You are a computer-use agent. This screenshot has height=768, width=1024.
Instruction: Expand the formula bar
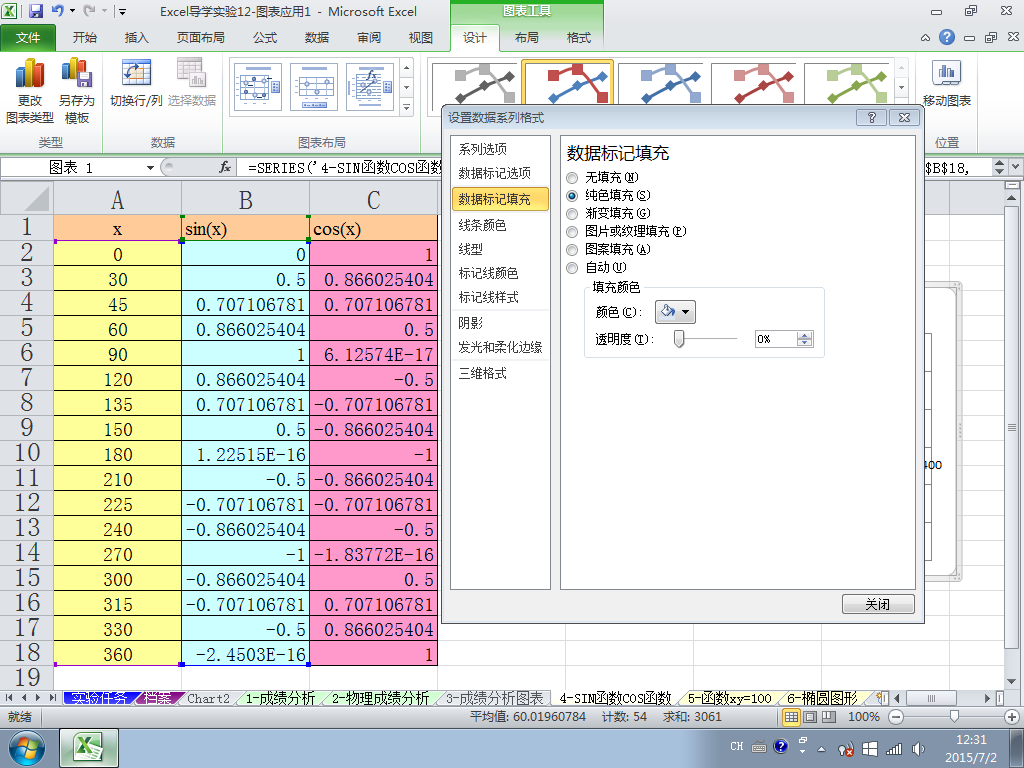click(x=1016, y=167)
